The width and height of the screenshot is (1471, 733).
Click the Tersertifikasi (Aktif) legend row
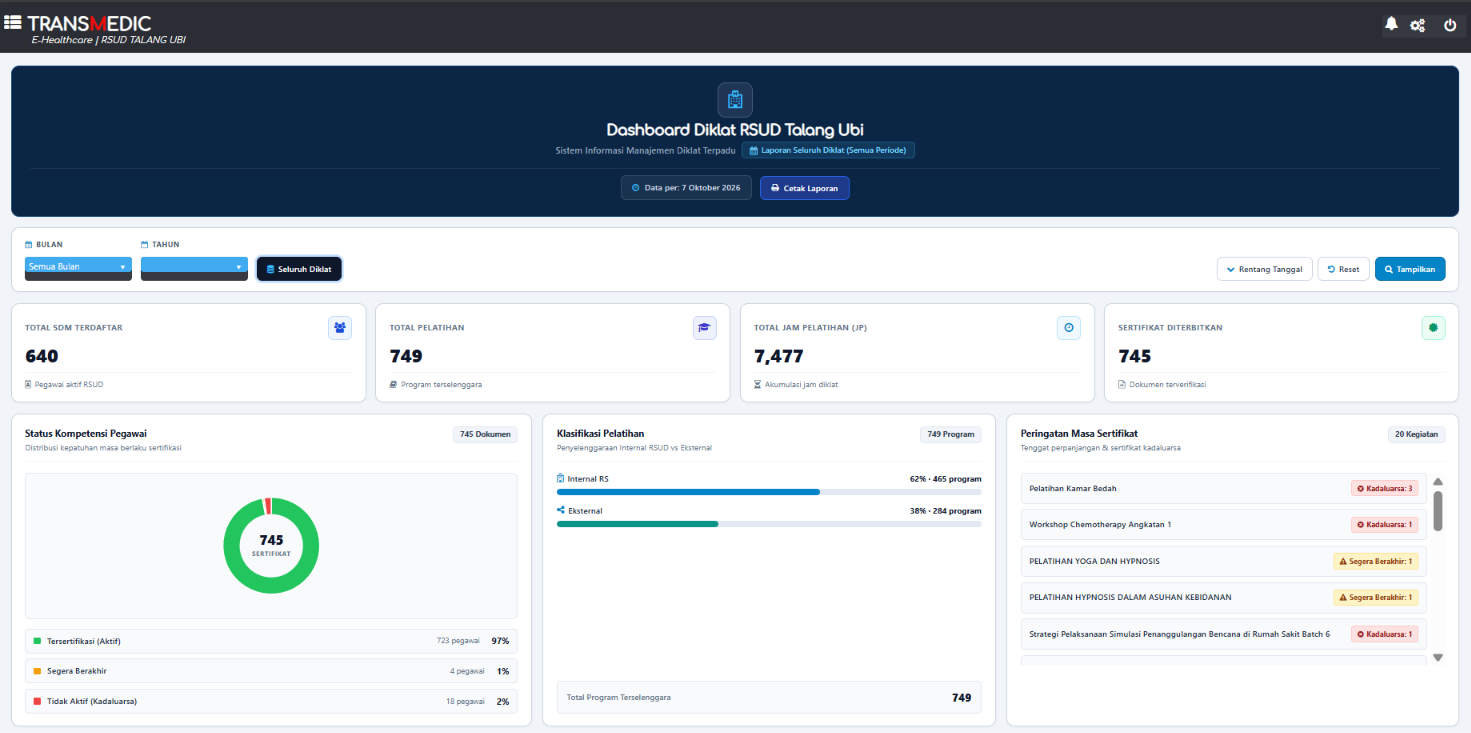(271, 641)
